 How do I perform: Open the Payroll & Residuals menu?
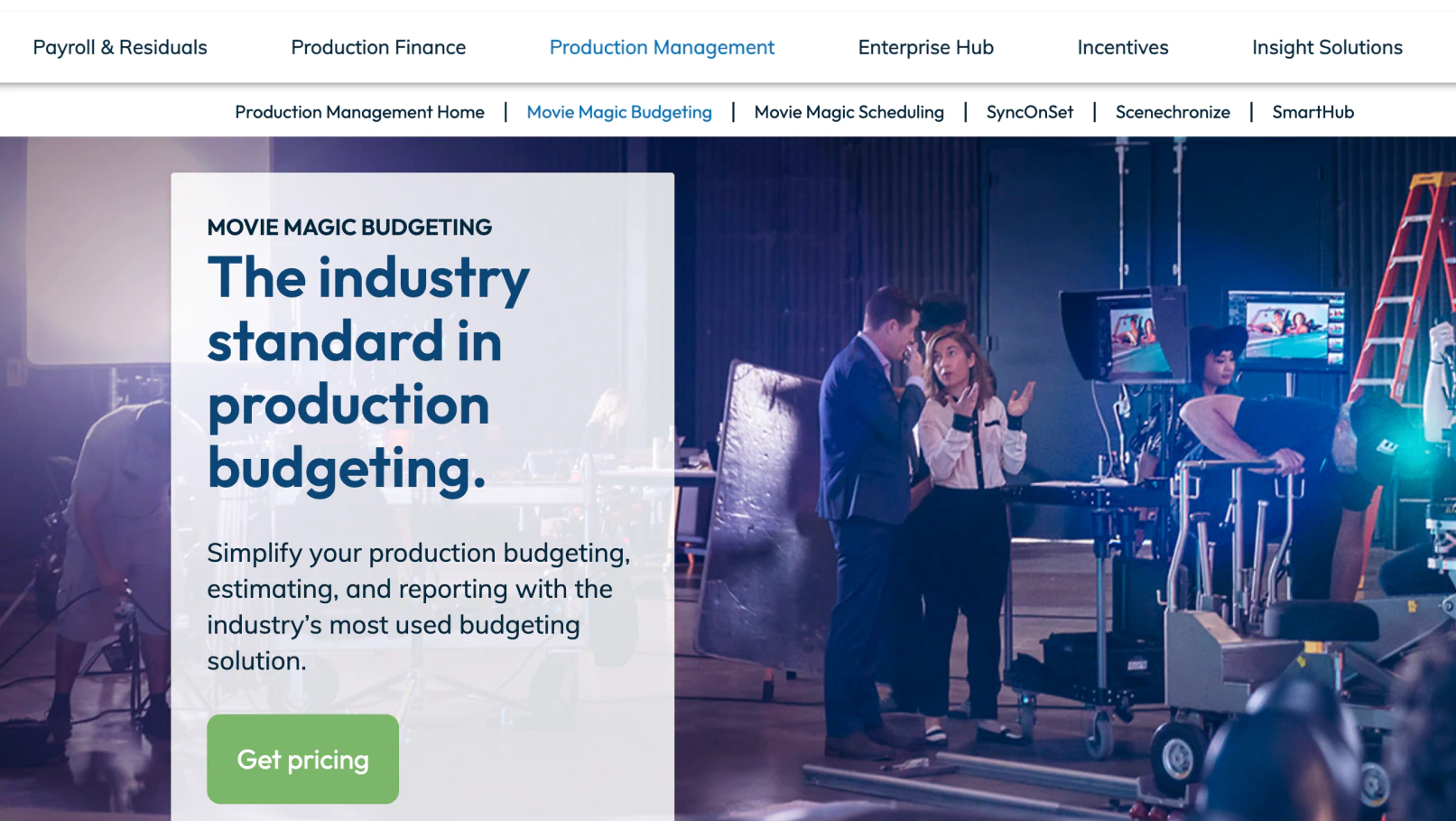pyautogui.click(x=120, y=47)
